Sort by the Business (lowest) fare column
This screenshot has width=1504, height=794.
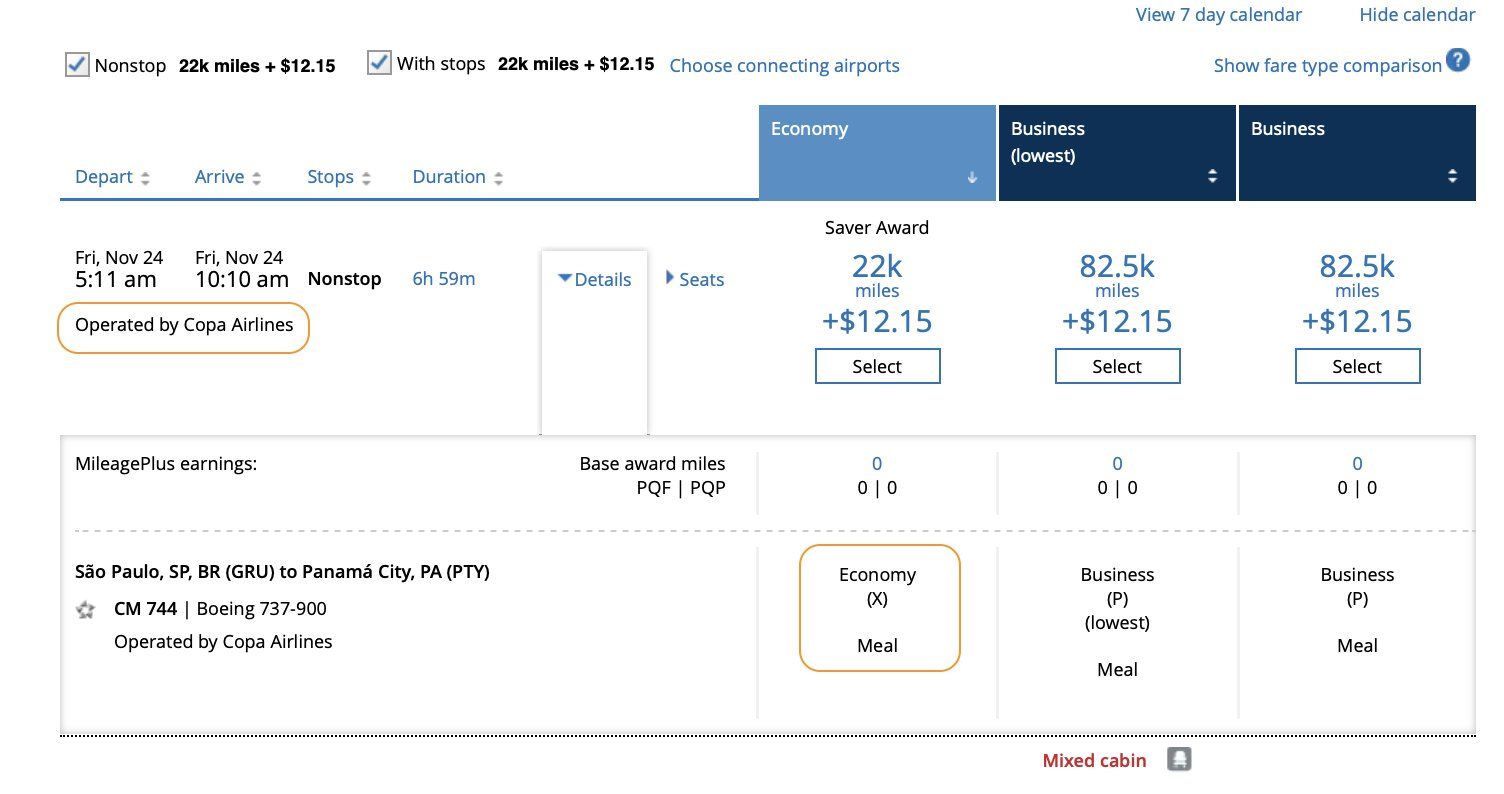(x=1117, y=153)
